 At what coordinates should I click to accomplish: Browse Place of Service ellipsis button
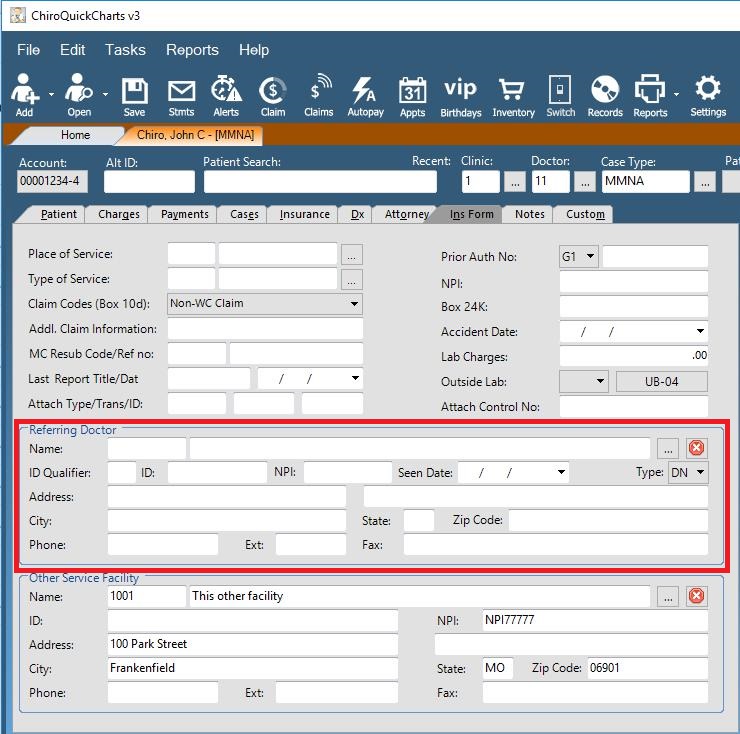pos(352,254)
